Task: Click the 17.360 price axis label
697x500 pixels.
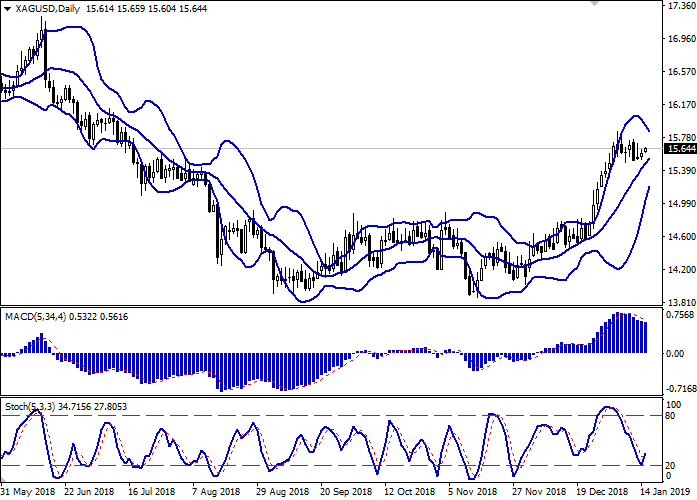Action: pos(680,6)
